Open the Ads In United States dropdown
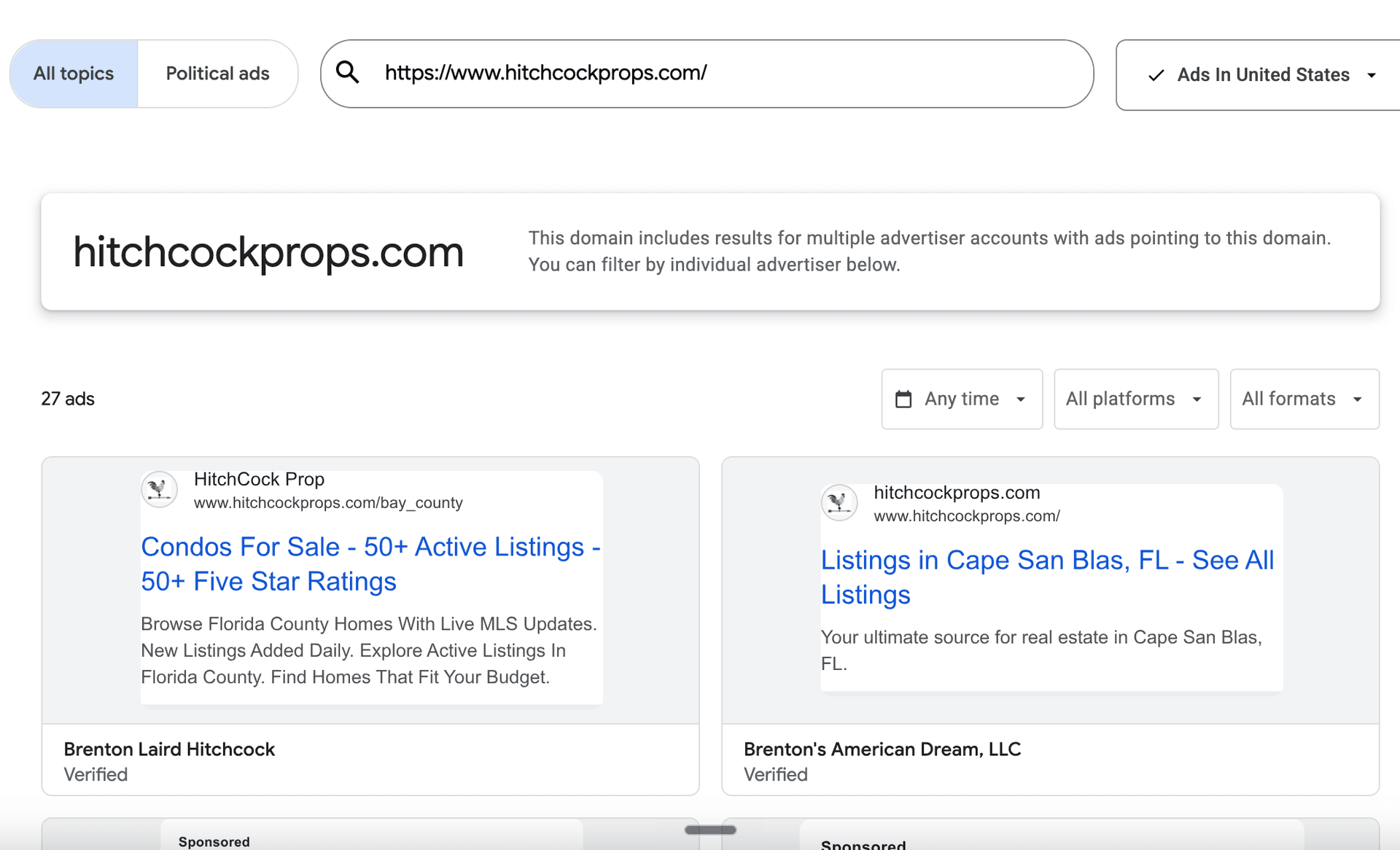The height and width of the screenshot is (850, 1400). 1258,75
